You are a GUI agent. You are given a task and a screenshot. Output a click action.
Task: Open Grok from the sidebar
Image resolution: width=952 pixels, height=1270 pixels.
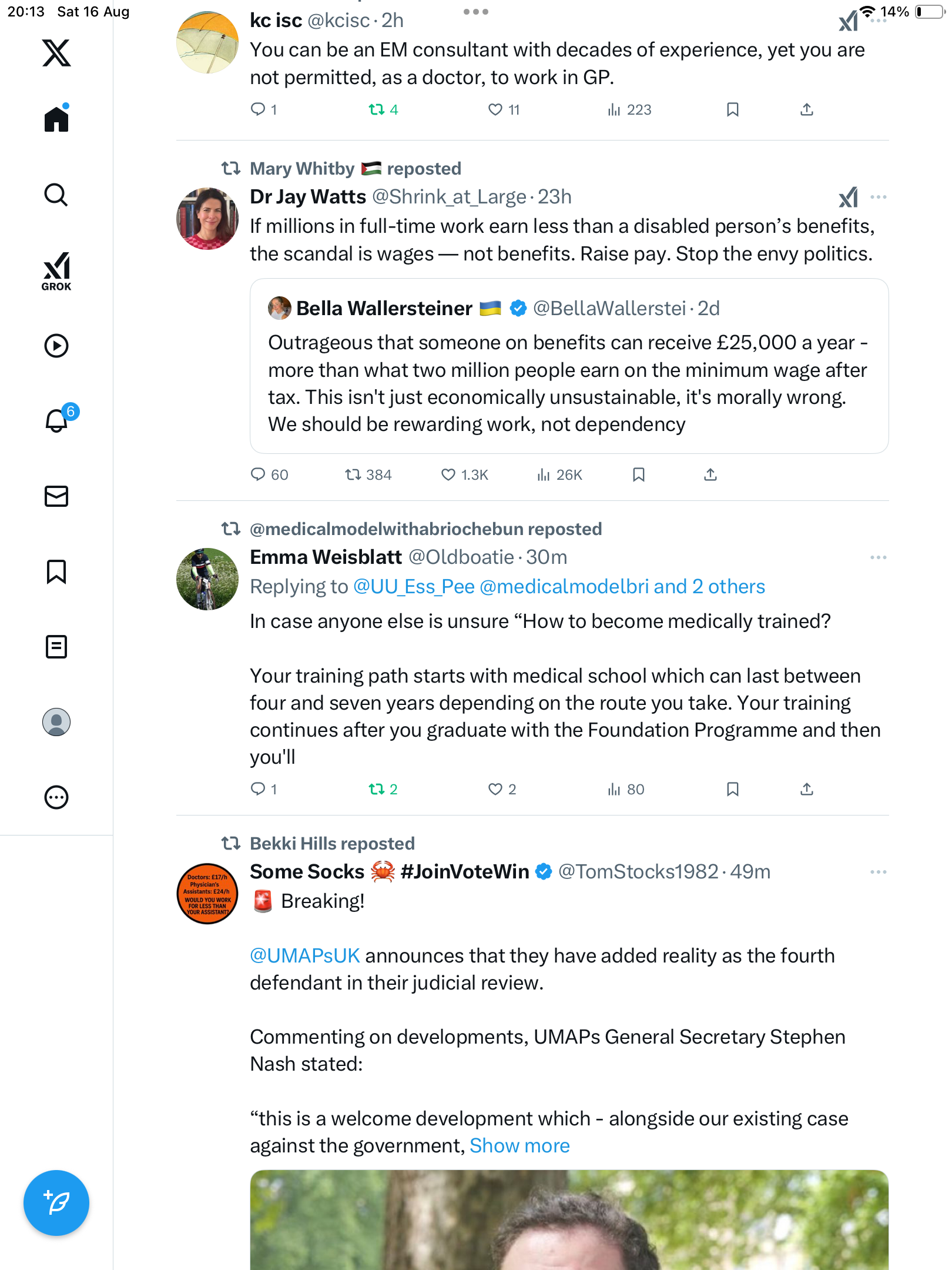(x=56, y=271)
